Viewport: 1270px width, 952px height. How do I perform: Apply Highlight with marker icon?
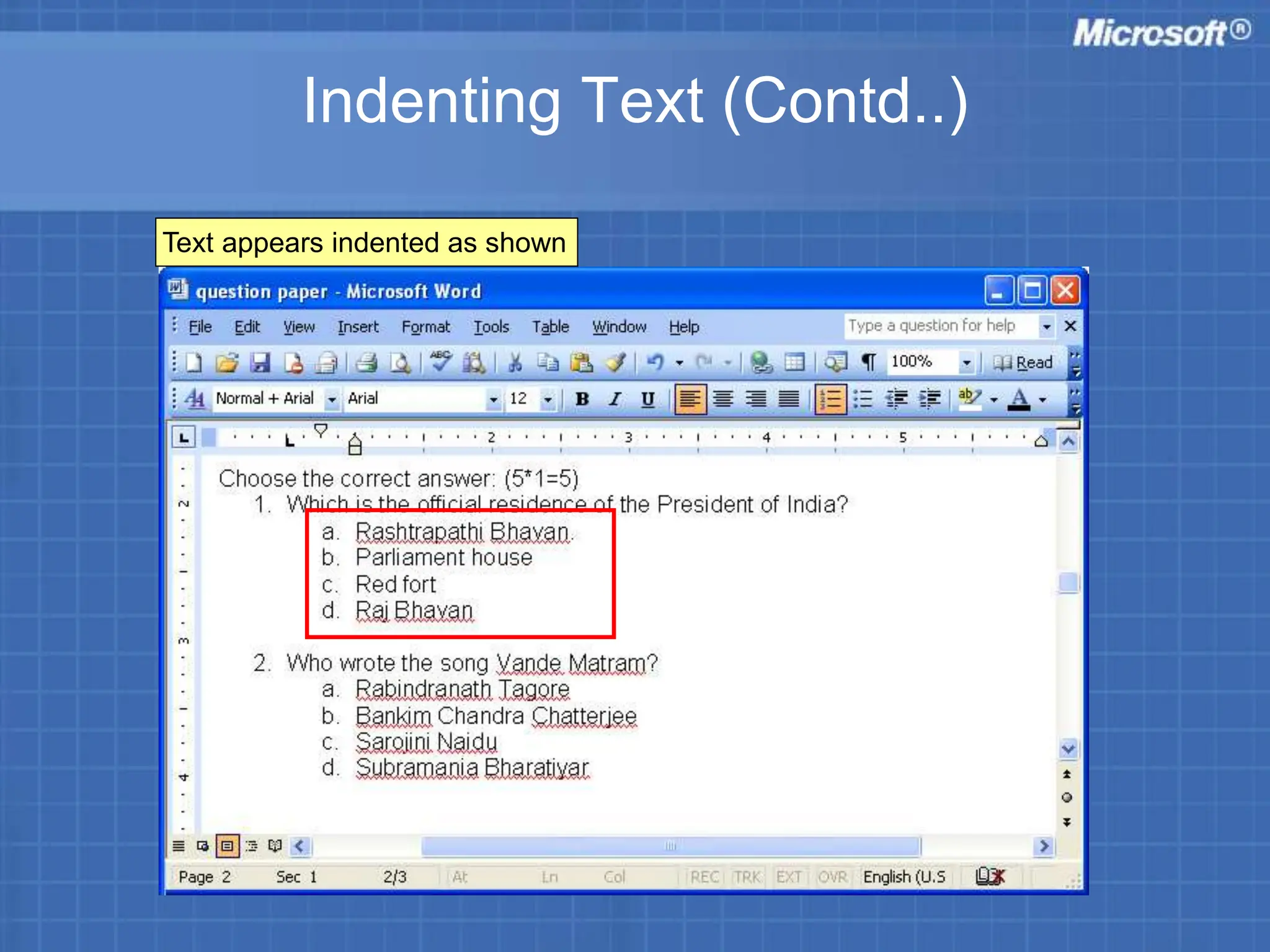pyautogui.click(x=970, y=399)
